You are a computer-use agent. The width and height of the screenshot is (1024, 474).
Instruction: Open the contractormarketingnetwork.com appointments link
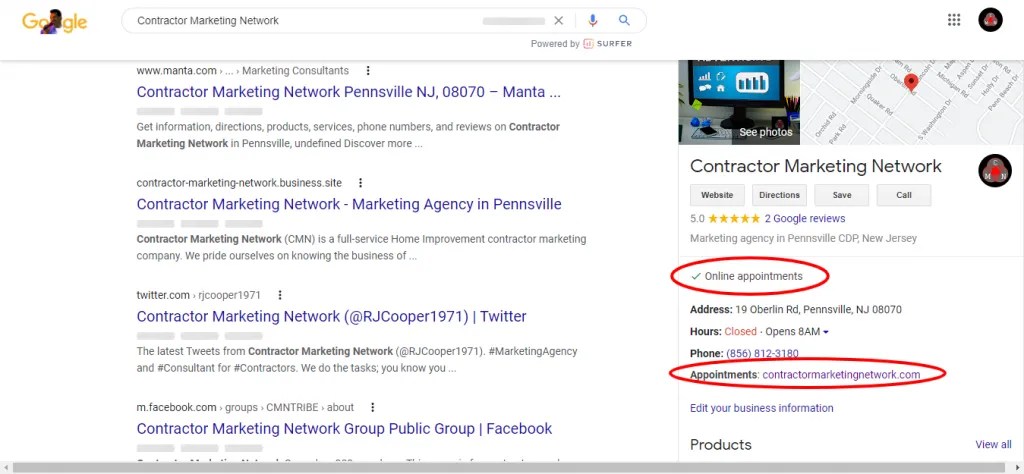pos(841,375)
